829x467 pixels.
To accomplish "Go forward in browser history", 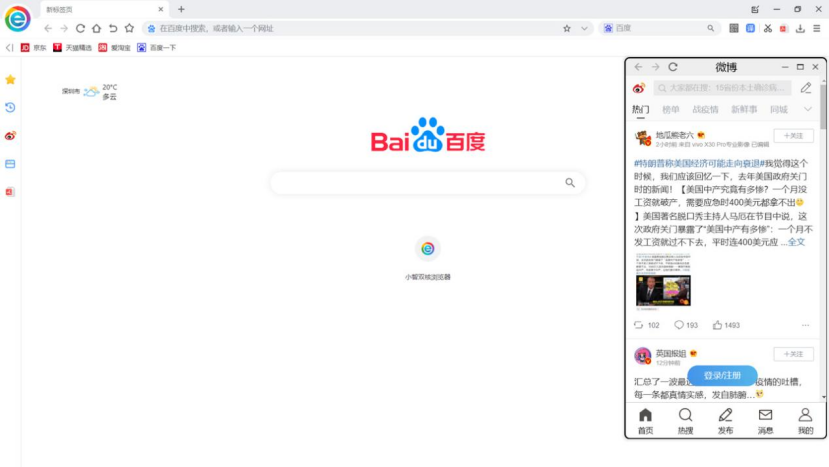I will [64, 29].
